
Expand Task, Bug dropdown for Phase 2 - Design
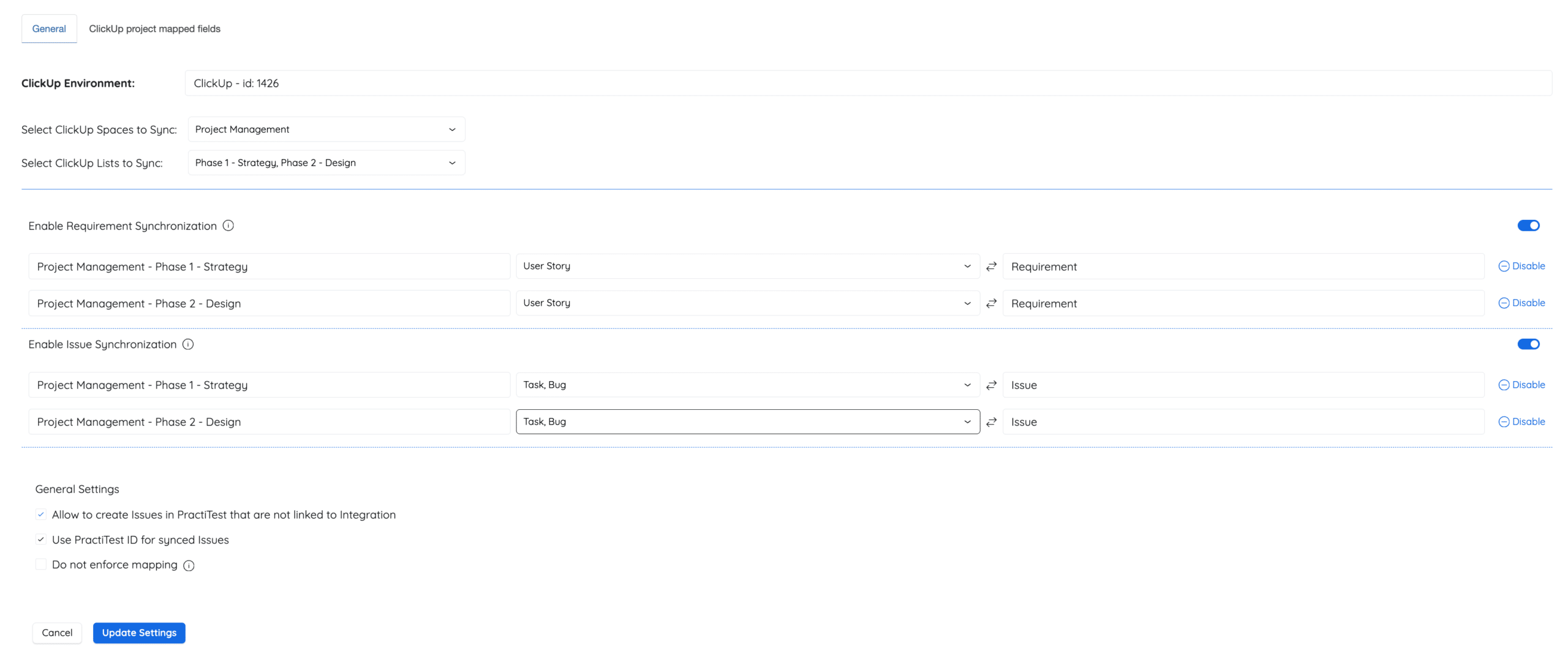coord(747,422)
